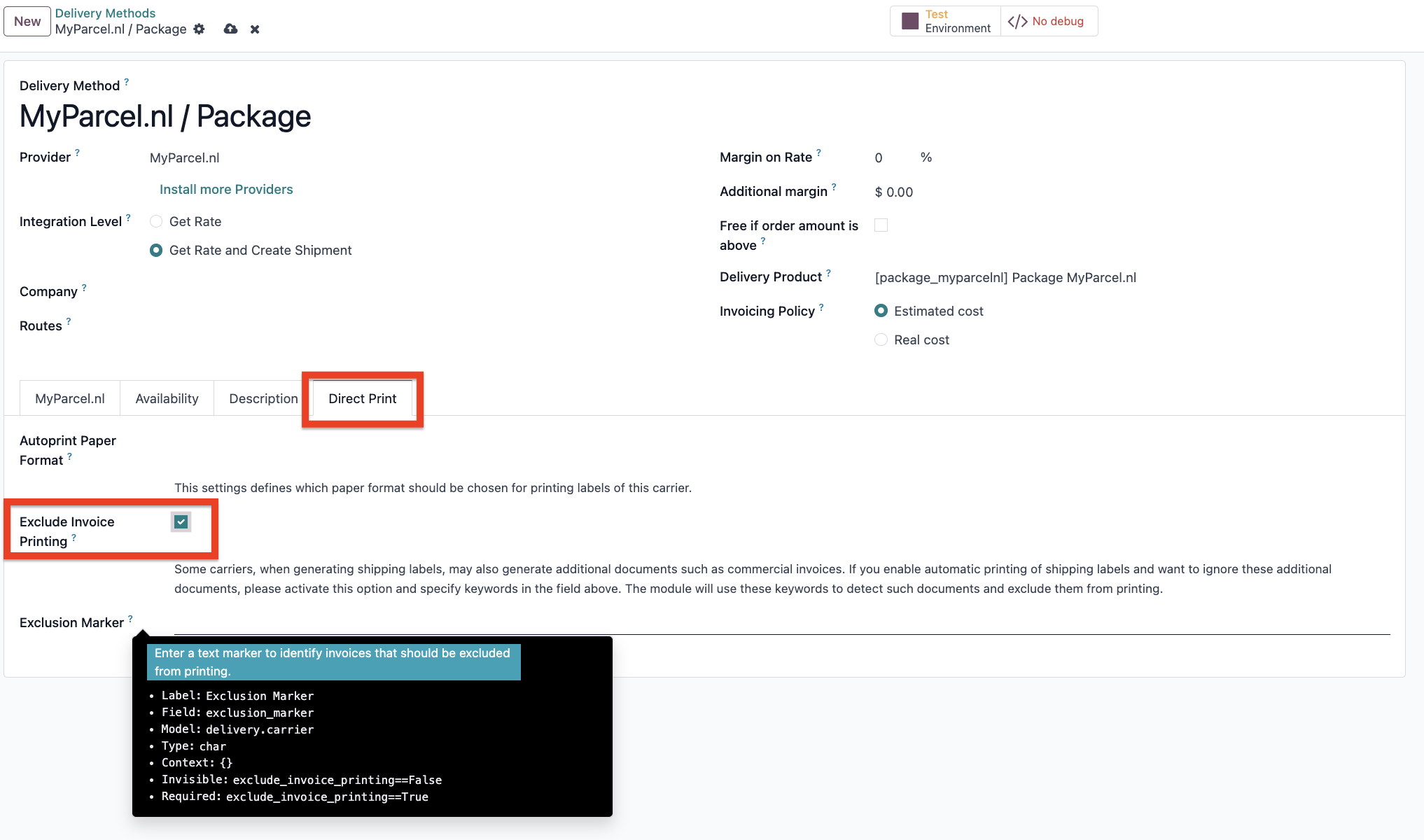The image size is (1424, 840).
Task: Switch to the Availability tab
Action: (x=167, y=399)
